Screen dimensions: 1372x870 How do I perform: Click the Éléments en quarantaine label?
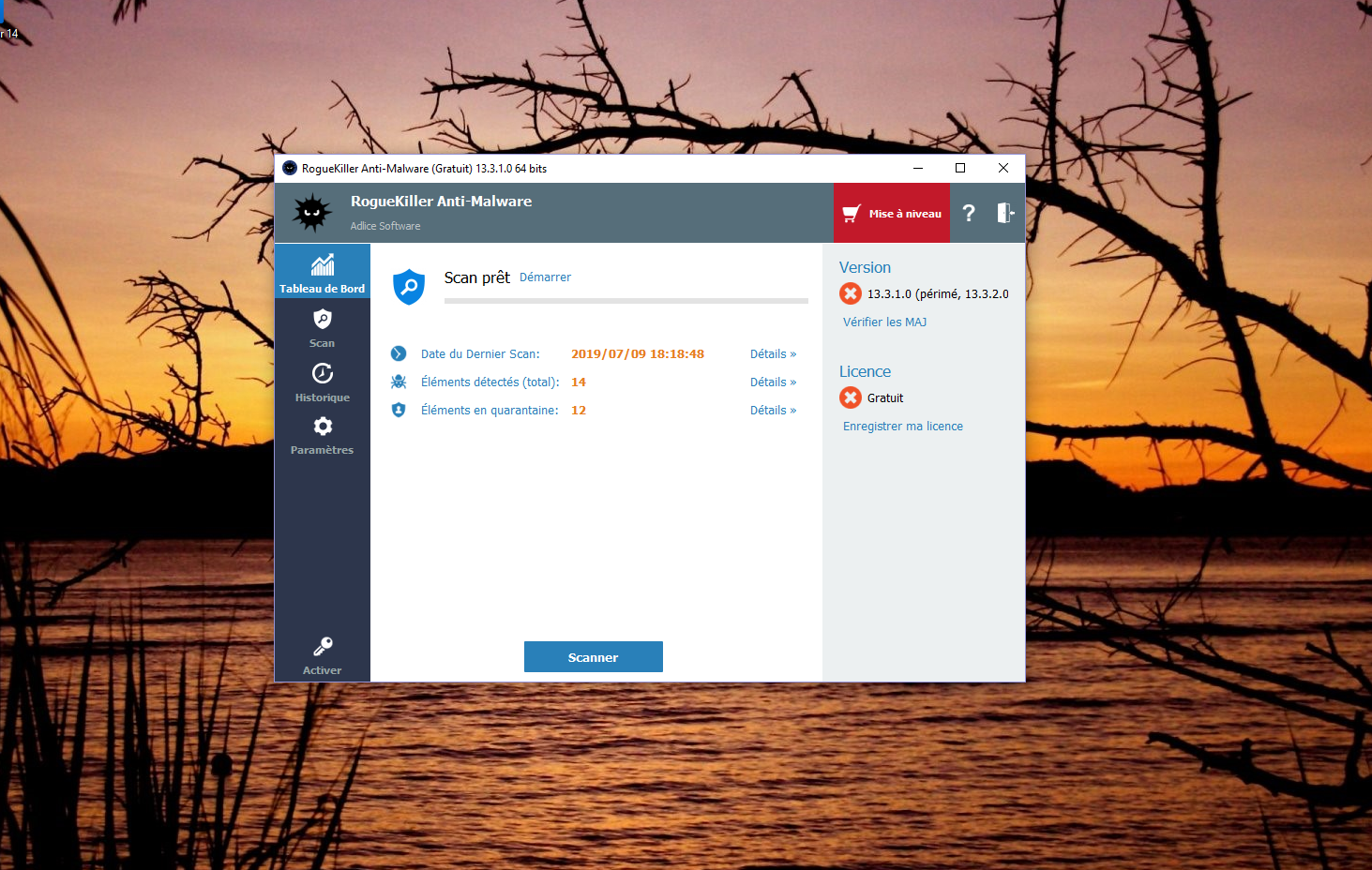[490, 410]
